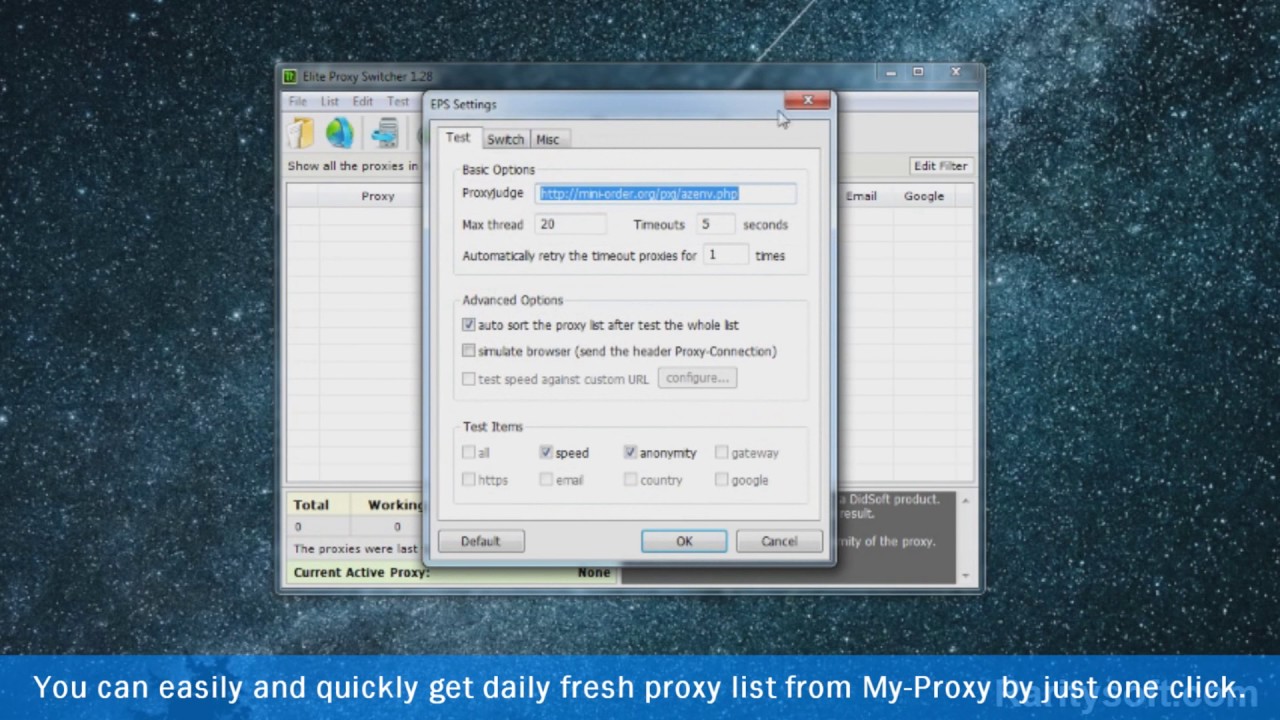Viewport: 1280px width, 720px height.
Task: Minimize the Elite Proxy Switcher window
Action: (x=891, y=73)
